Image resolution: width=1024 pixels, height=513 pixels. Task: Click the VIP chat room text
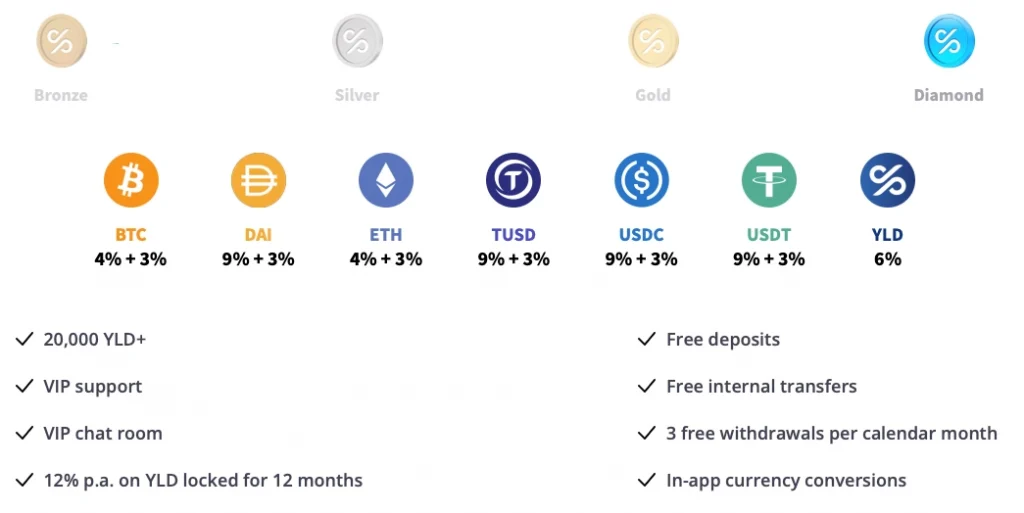click(102, 433)
